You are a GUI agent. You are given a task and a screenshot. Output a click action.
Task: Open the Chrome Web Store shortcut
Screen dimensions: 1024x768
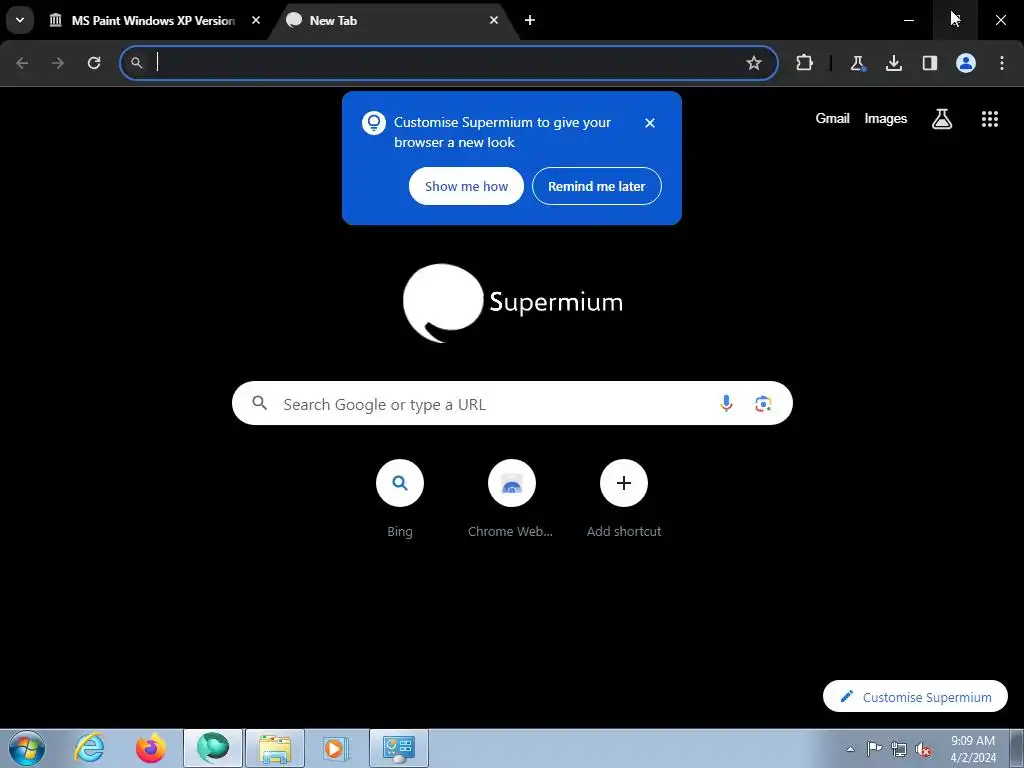(511, 499)
